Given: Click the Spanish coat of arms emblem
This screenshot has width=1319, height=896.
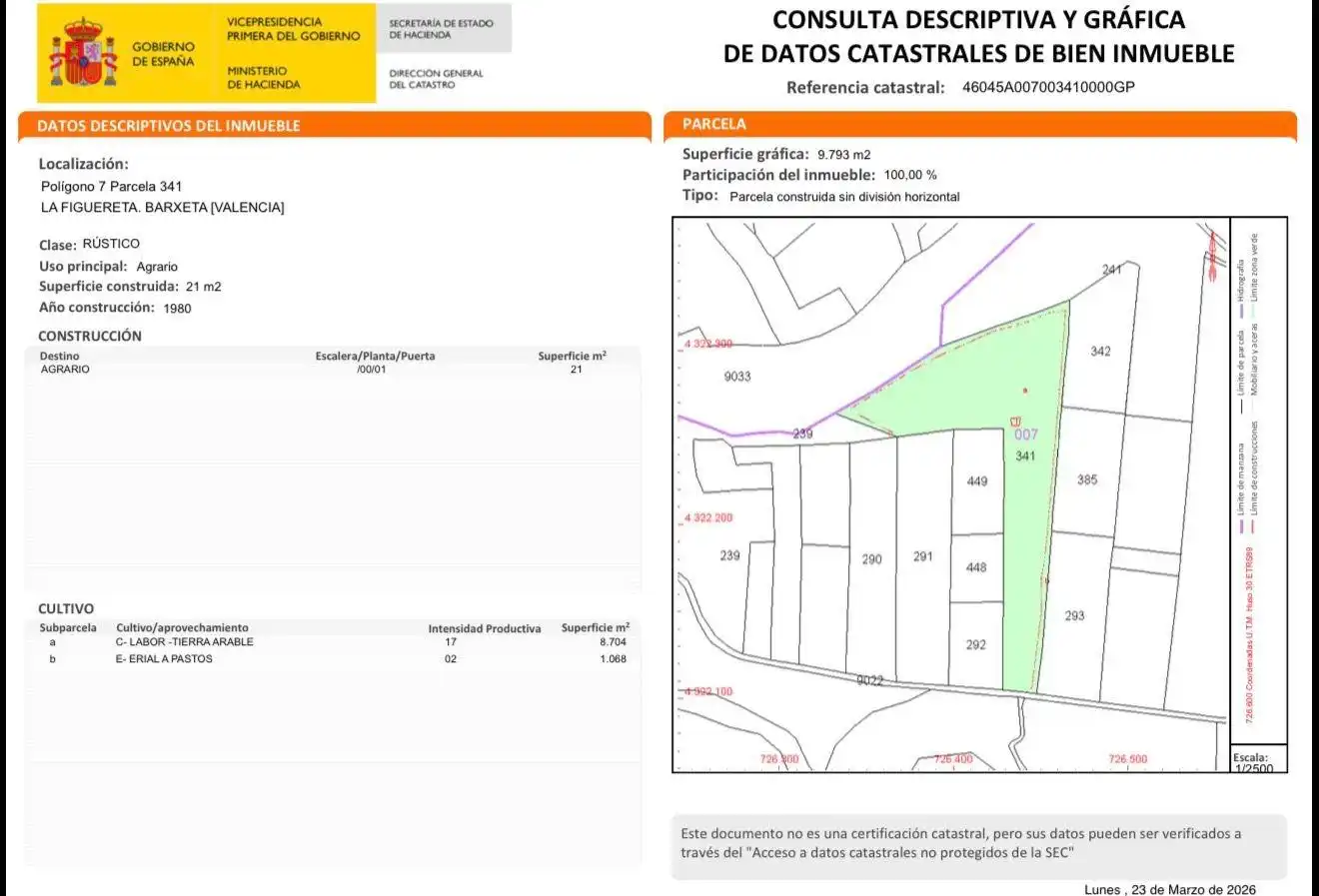Looking at the screenshot, I should (x=83, y=52).
